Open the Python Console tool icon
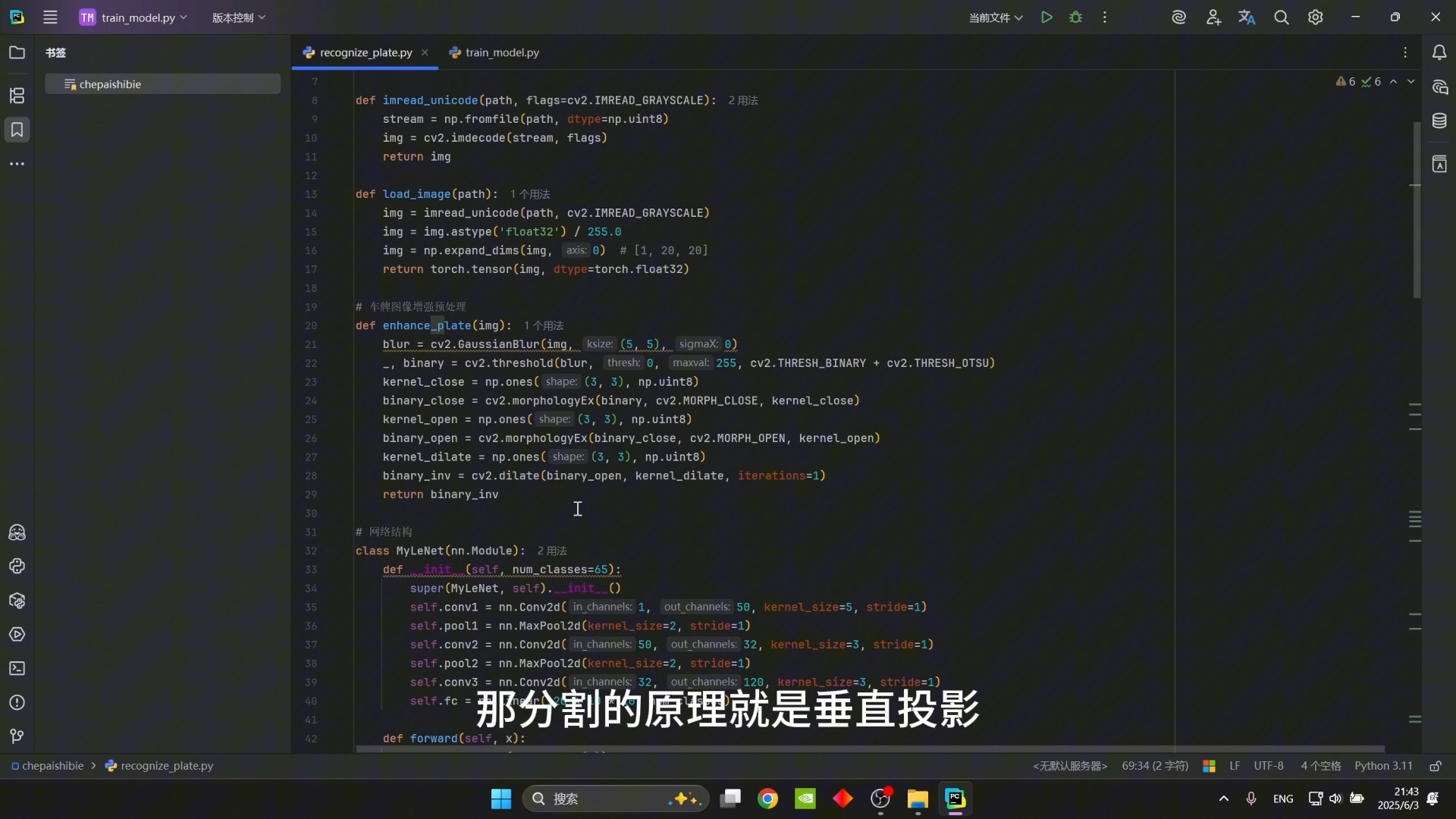This screenshot has width=1456, height=819. click(17, 566)
